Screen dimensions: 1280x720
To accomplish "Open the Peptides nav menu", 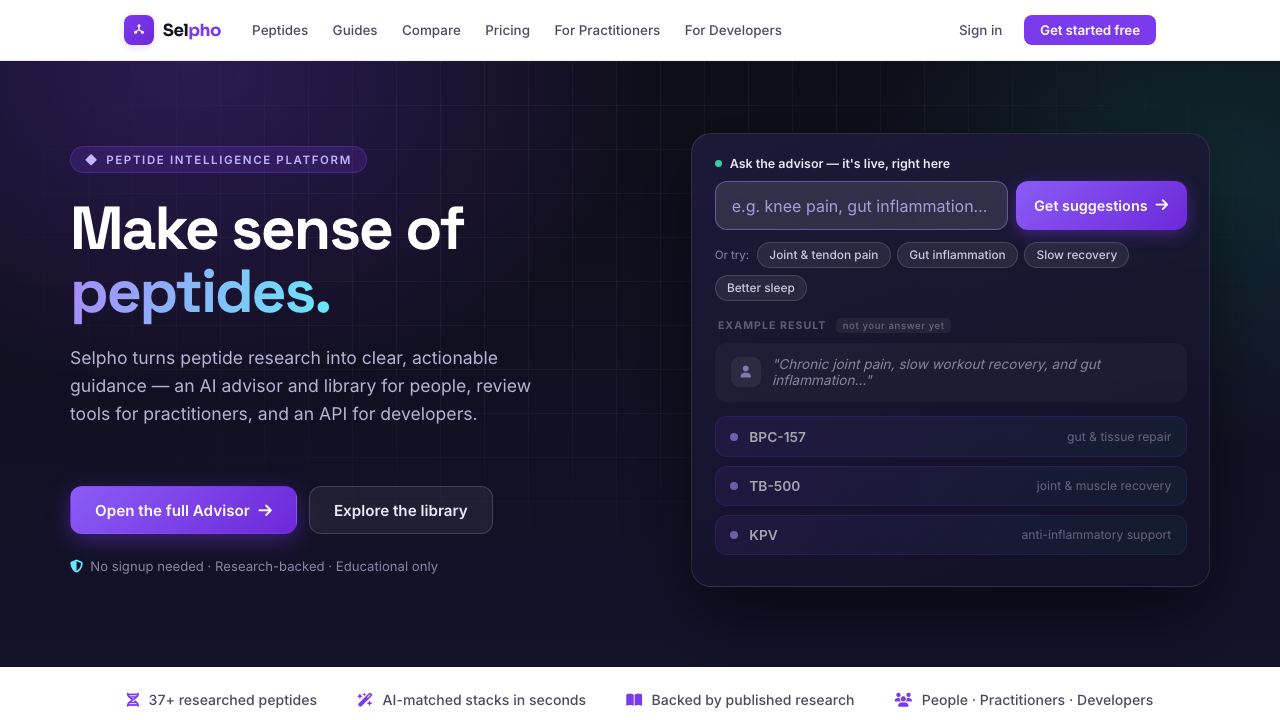I will pos(280,30).
